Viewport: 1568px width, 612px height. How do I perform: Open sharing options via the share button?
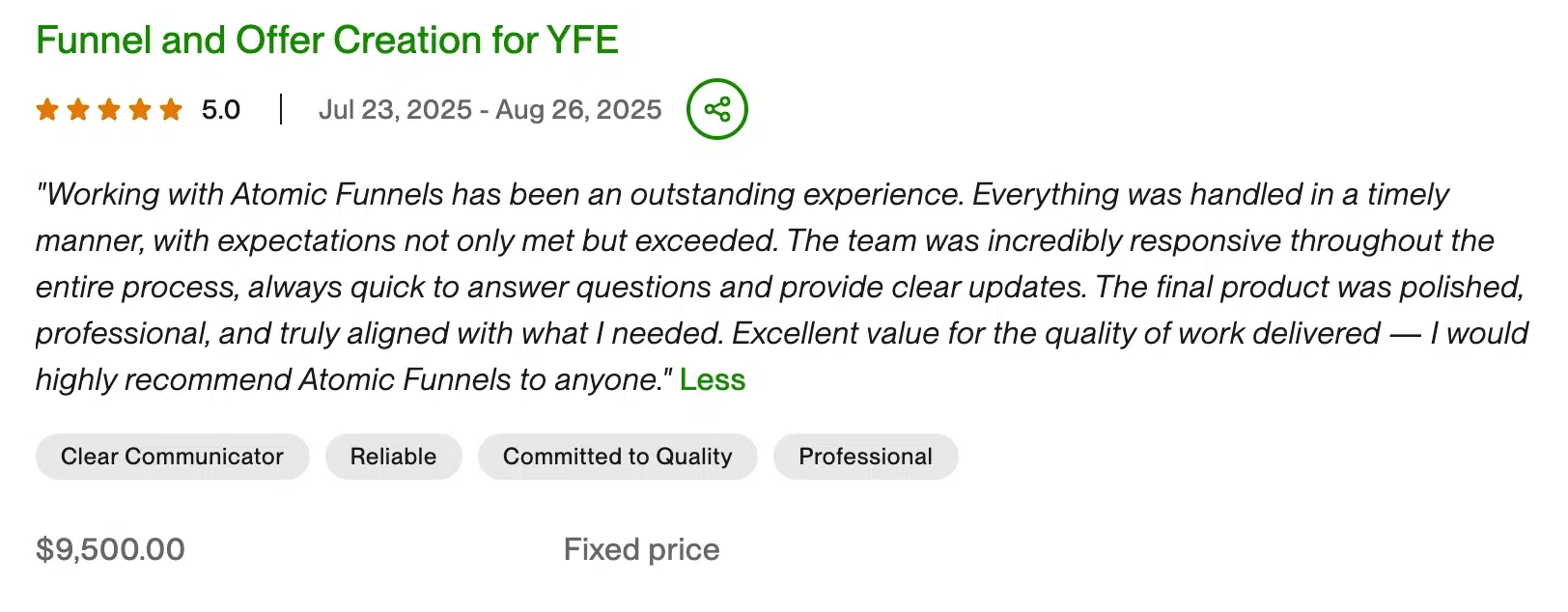tap(716, 109)
